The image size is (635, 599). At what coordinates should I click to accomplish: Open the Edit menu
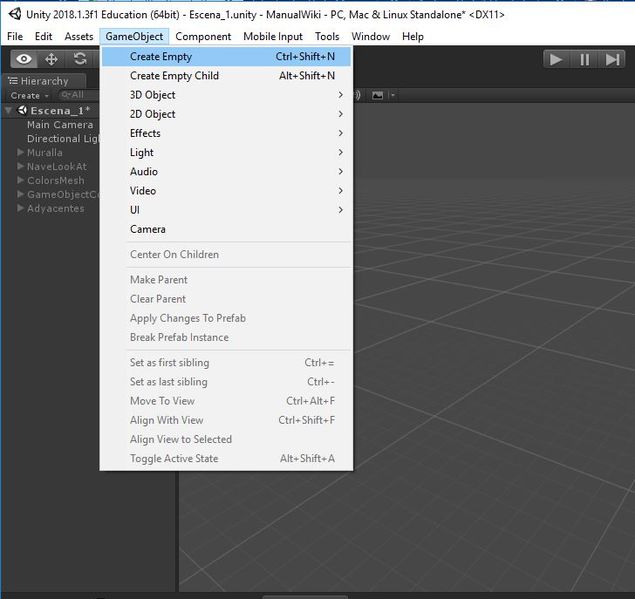43,36
